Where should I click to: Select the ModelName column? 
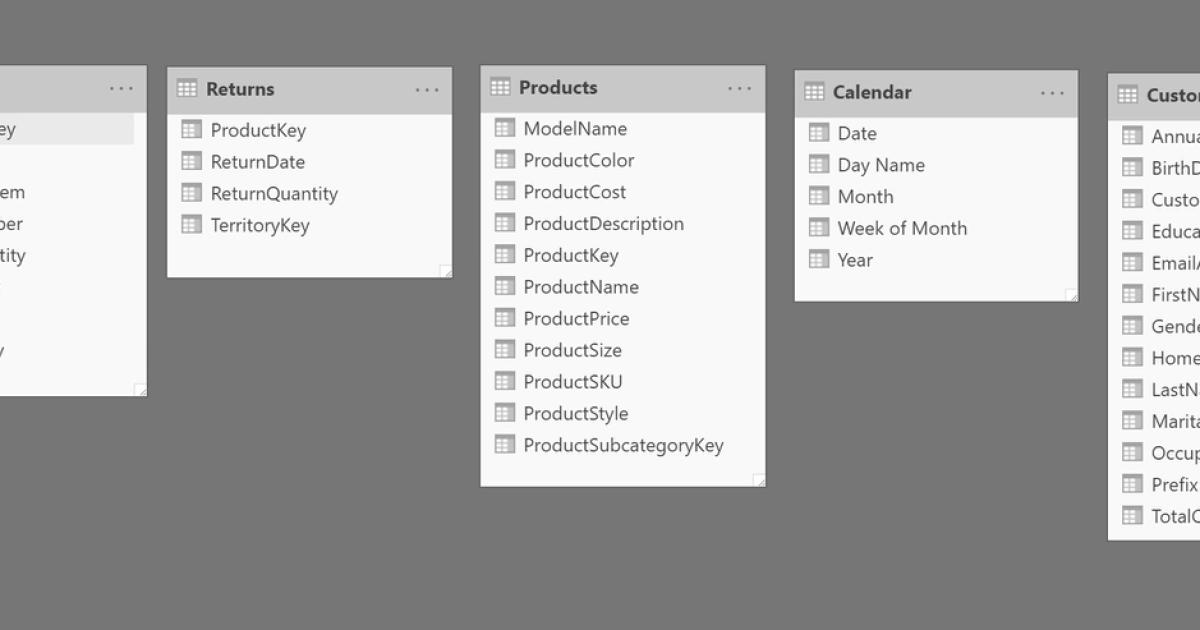coord(575,128)
